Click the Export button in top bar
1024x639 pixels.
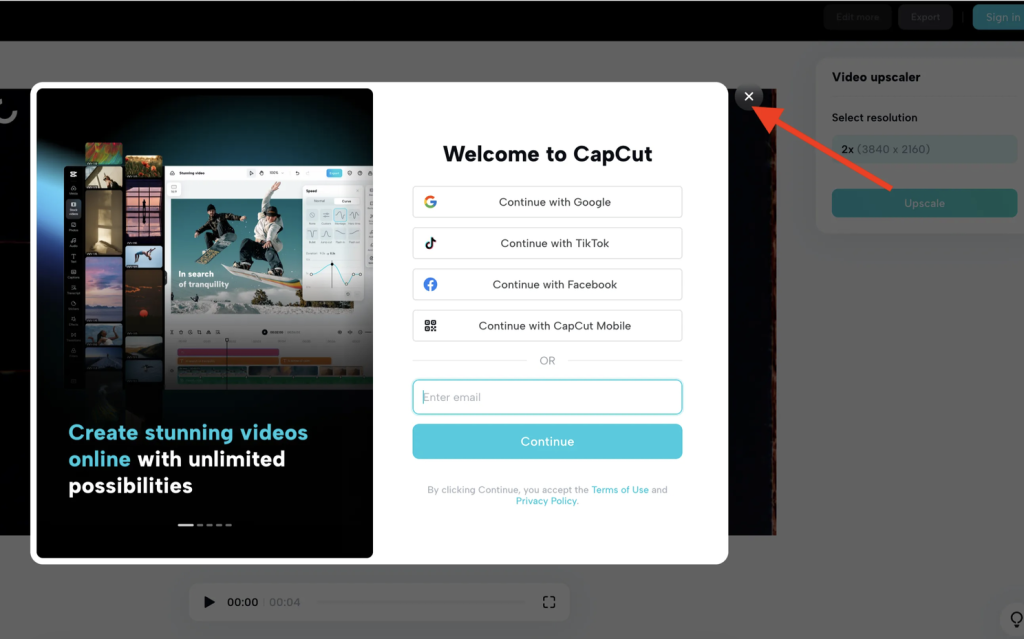pyautogui.click(x=925, y=17)
